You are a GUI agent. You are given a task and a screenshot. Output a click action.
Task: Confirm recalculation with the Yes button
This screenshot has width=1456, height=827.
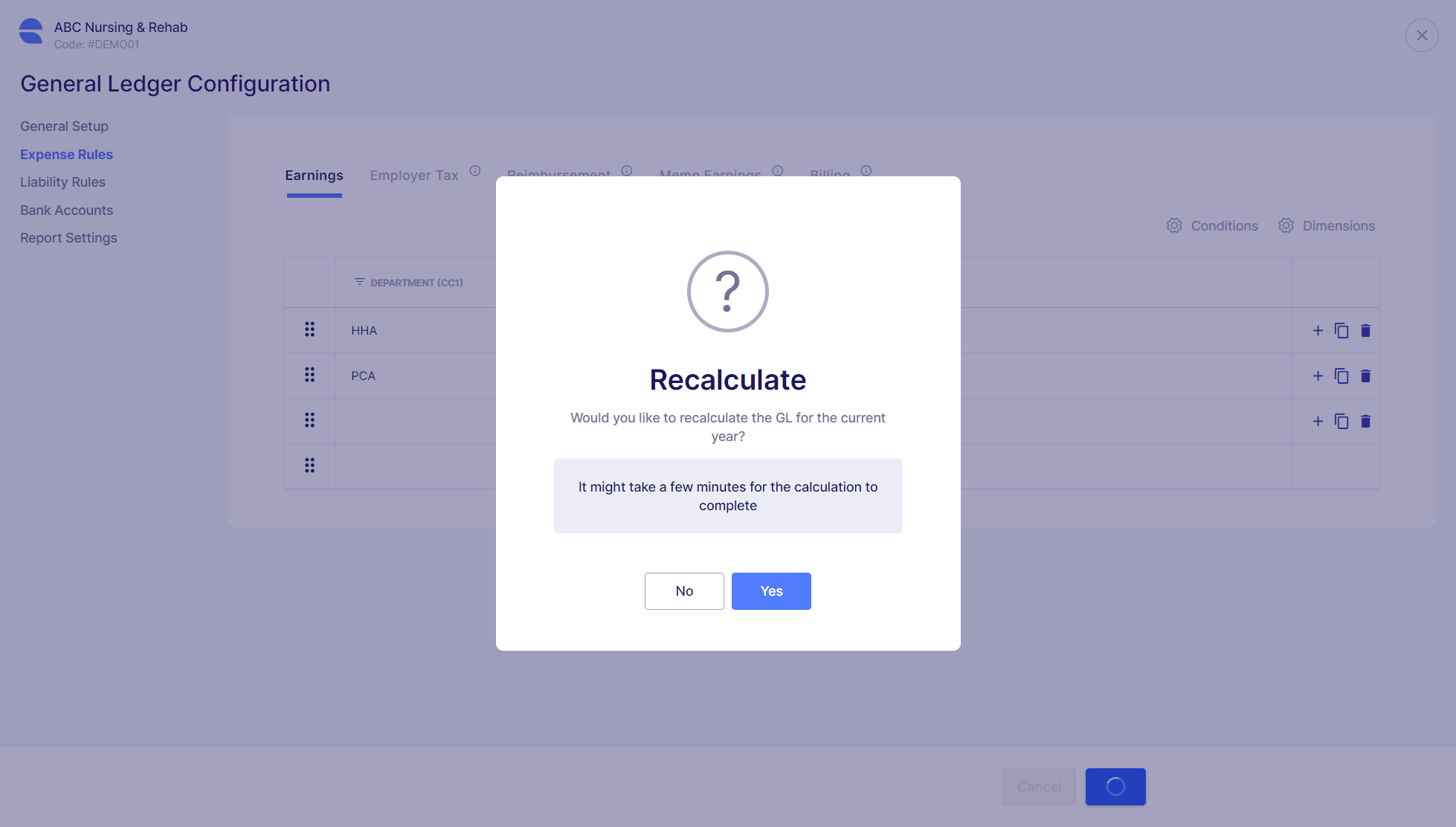[771, 591]
